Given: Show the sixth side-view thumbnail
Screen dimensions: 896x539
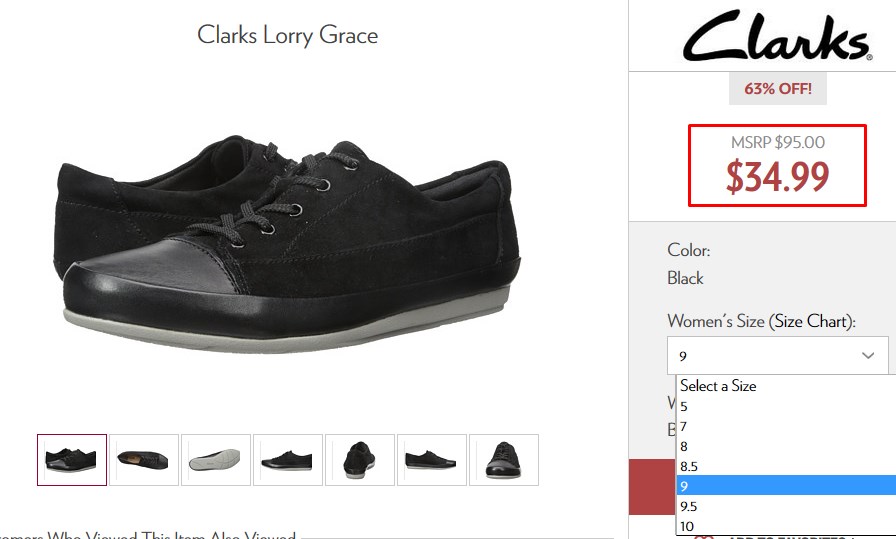Looking at the screenshot, I should (432, 460).
